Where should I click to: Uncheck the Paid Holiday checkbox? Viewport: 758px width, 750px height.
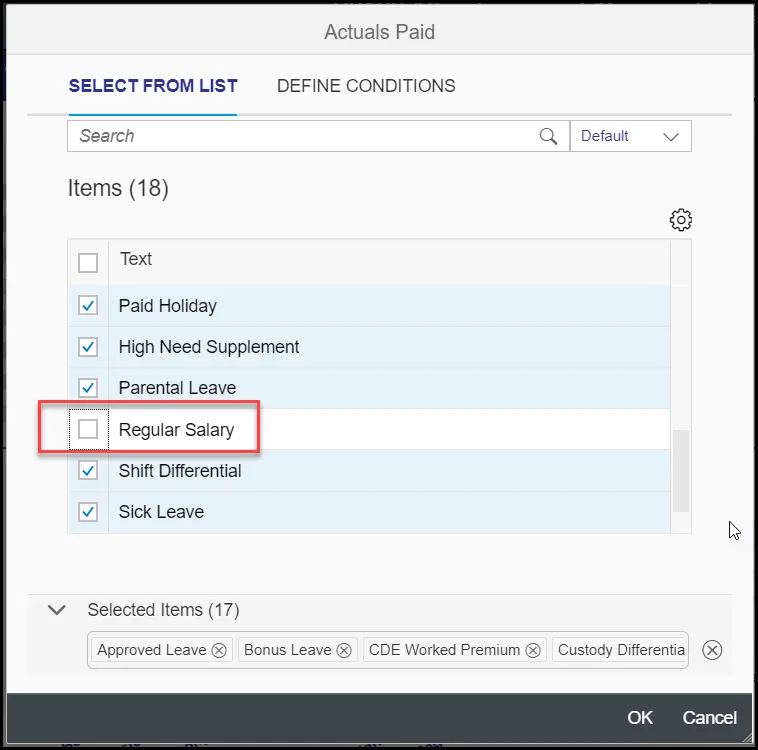pyautogui.click(x=88, y=306)
